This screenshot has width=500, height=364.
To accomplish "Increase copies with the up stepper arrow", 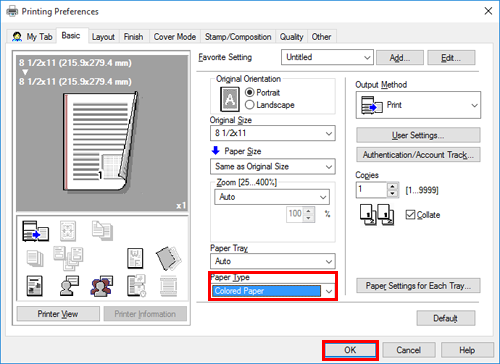I will tap(393, 187).
